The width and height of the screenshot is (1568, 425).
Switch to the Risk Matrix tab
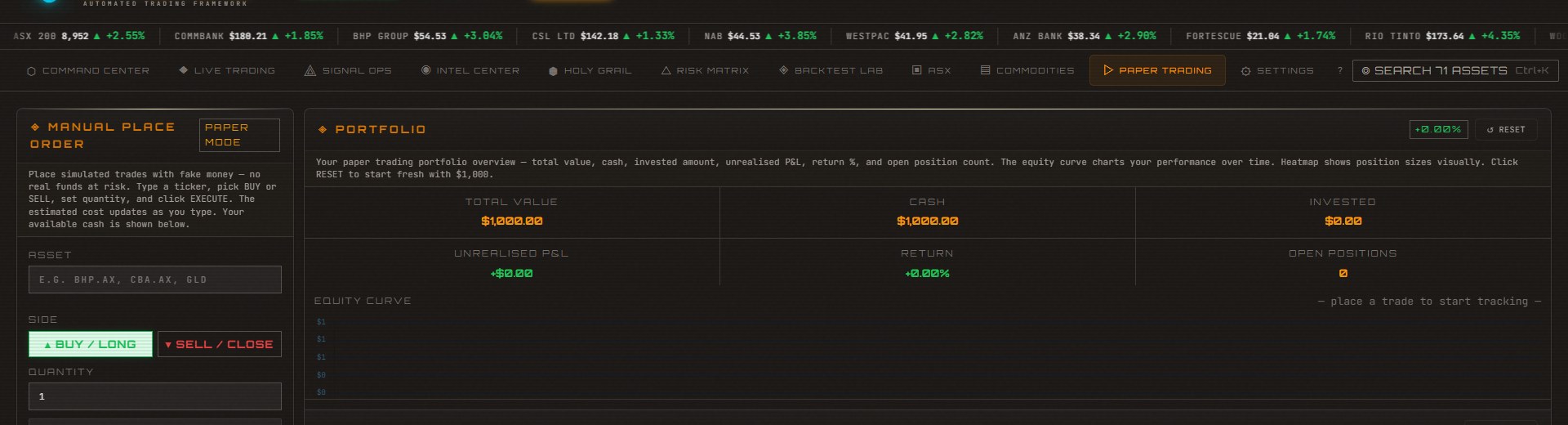[x=705, y=71]
